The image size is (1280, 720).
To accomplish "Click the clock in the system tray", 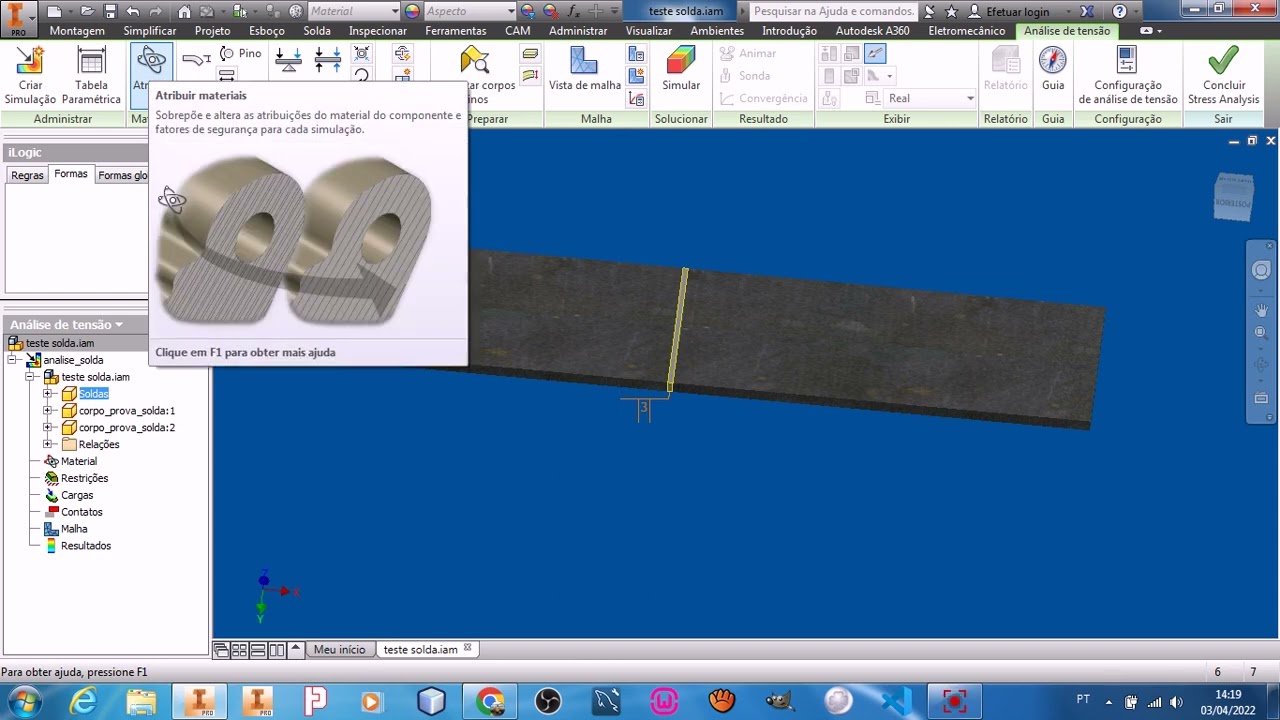I will pyautogui.click(x=1228, y=702).
